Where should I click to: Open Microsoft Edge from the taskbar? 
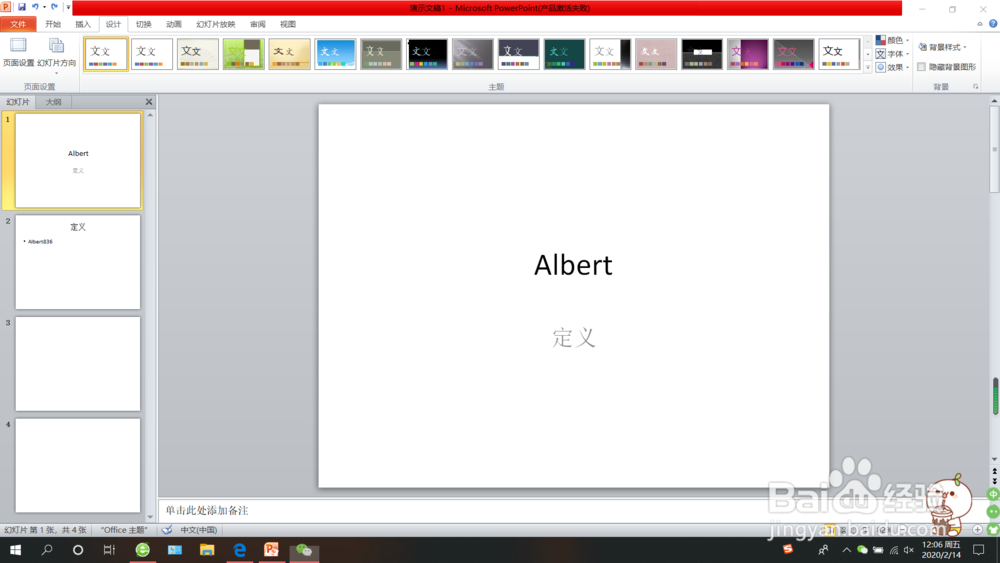[239, 550]
